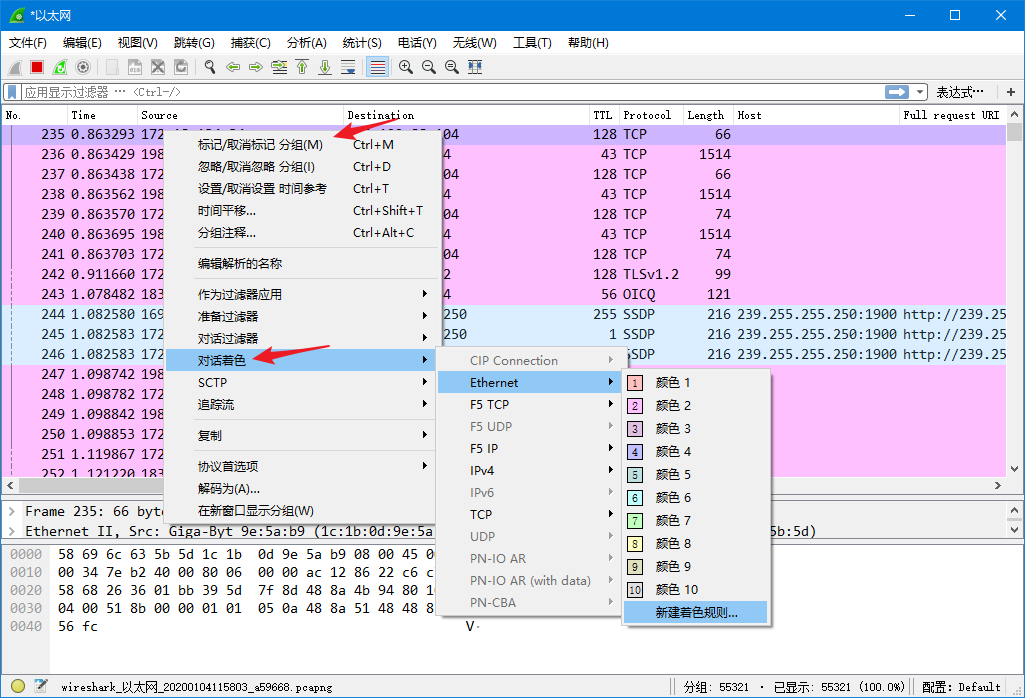Expand 对话过滤器 submenu
The width and height of the screenshot is (1025, 698).
pyautogui.click(x=301, y=339)
